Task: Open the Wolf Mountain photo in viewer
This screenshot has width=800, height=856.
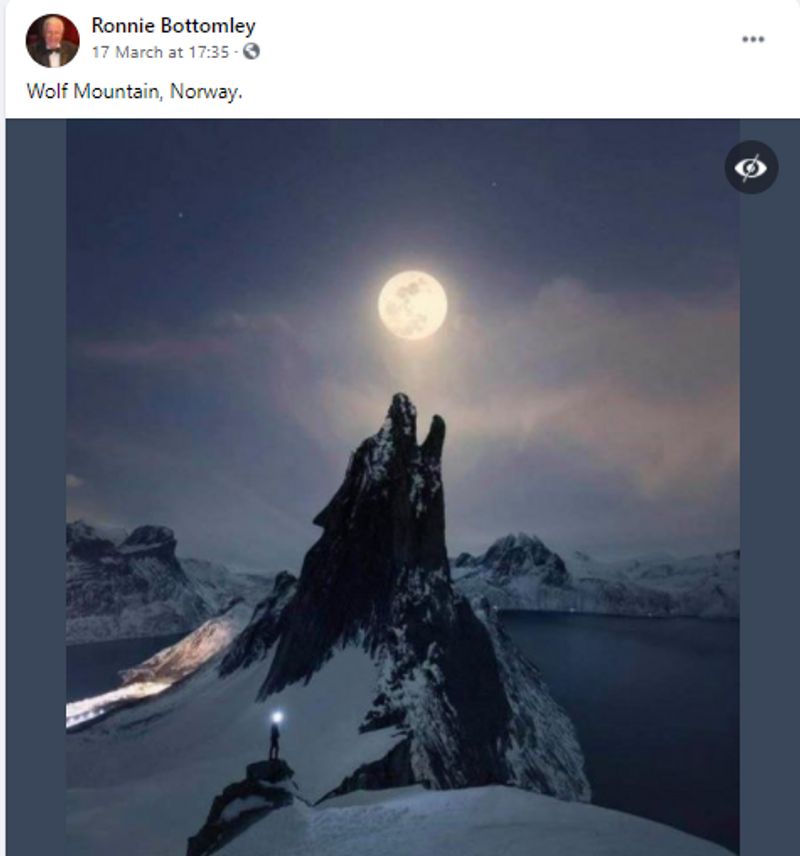Action: (403, 487)
